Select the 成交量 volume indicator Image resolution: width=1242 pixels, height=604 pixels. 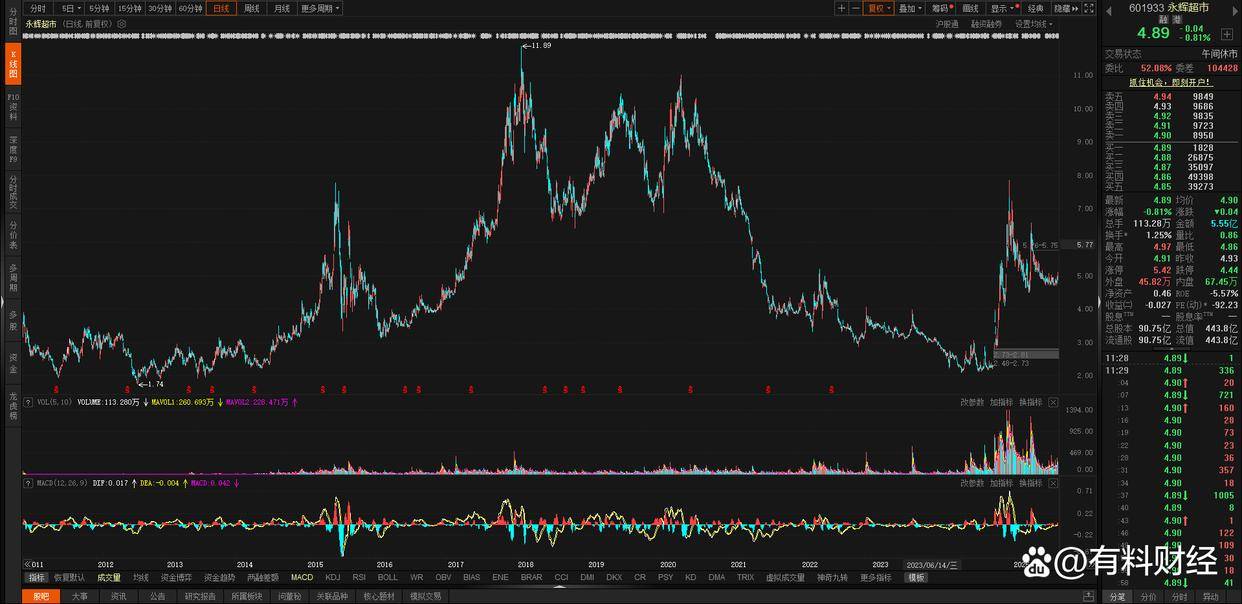tap(108, 578)
